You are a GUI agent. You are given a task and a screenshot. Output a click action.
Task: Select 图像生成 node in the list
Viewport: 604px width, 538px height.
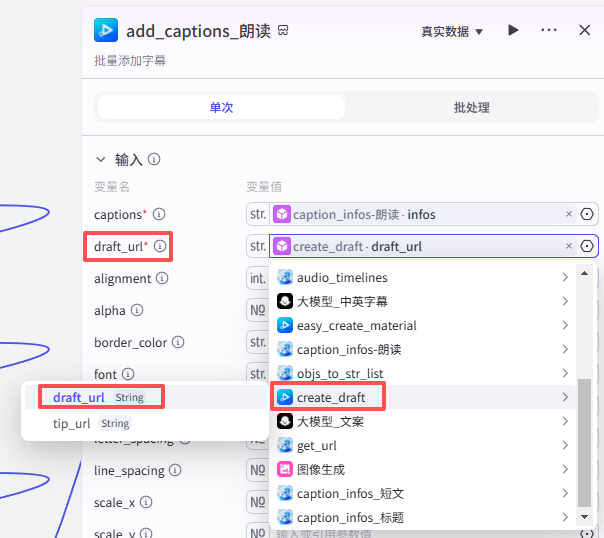click(320, 469)
